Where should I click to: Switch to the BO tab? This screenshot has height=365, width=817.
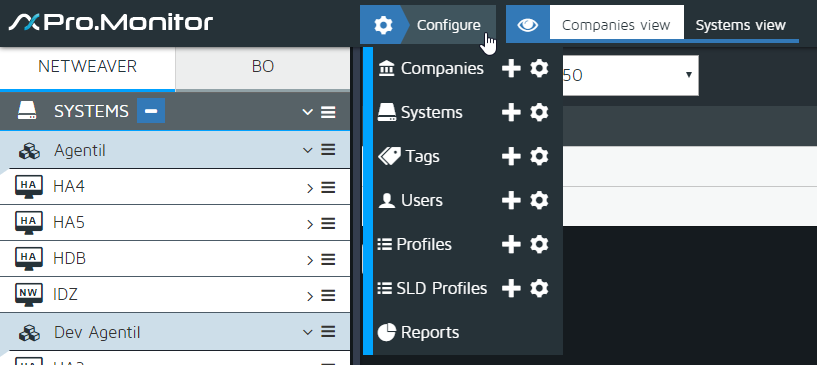tap(263, 67)
